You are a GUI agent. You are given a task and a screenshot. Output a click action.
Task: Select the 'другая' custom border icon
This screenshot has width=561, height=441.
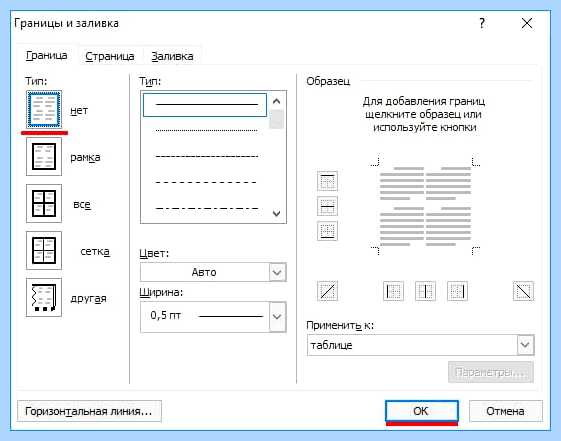click(x=44, y=298)
